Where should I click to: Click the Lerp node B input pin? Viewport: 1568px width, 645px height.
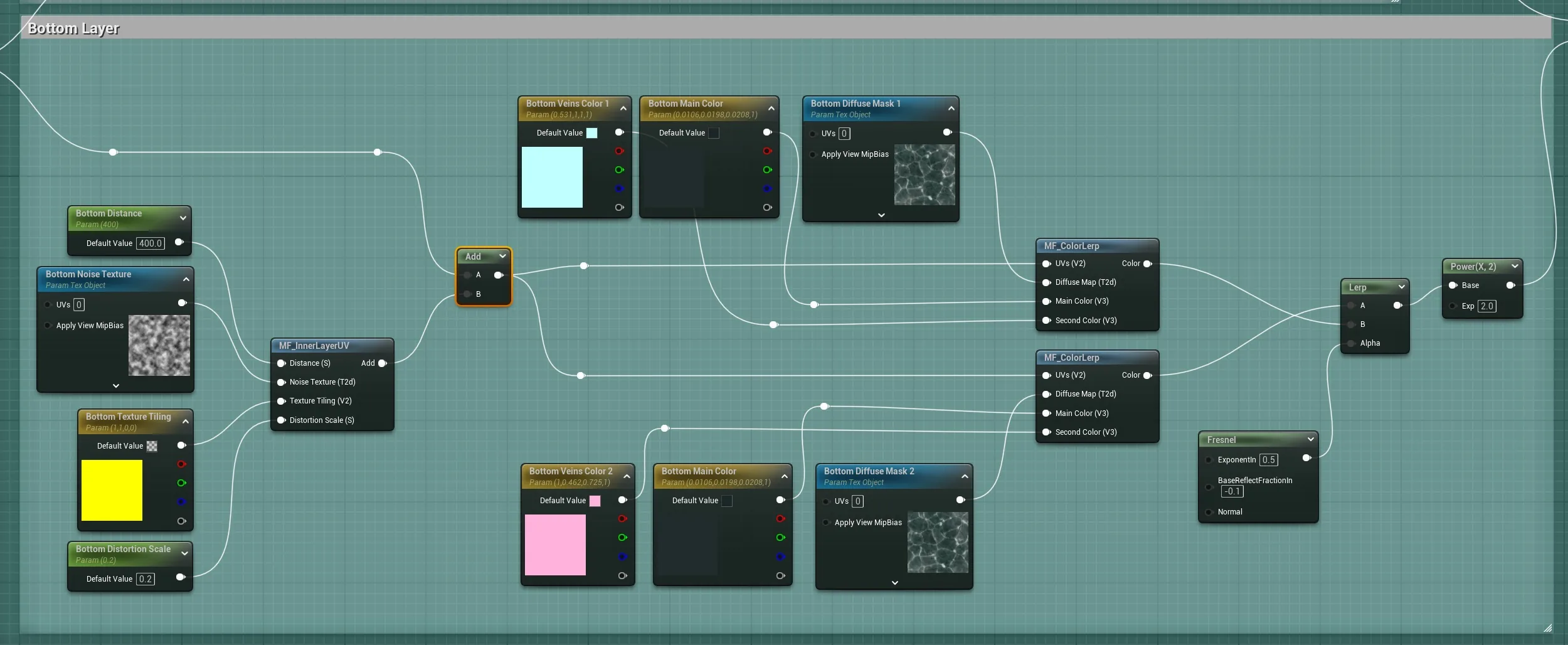coord(1352,324)
